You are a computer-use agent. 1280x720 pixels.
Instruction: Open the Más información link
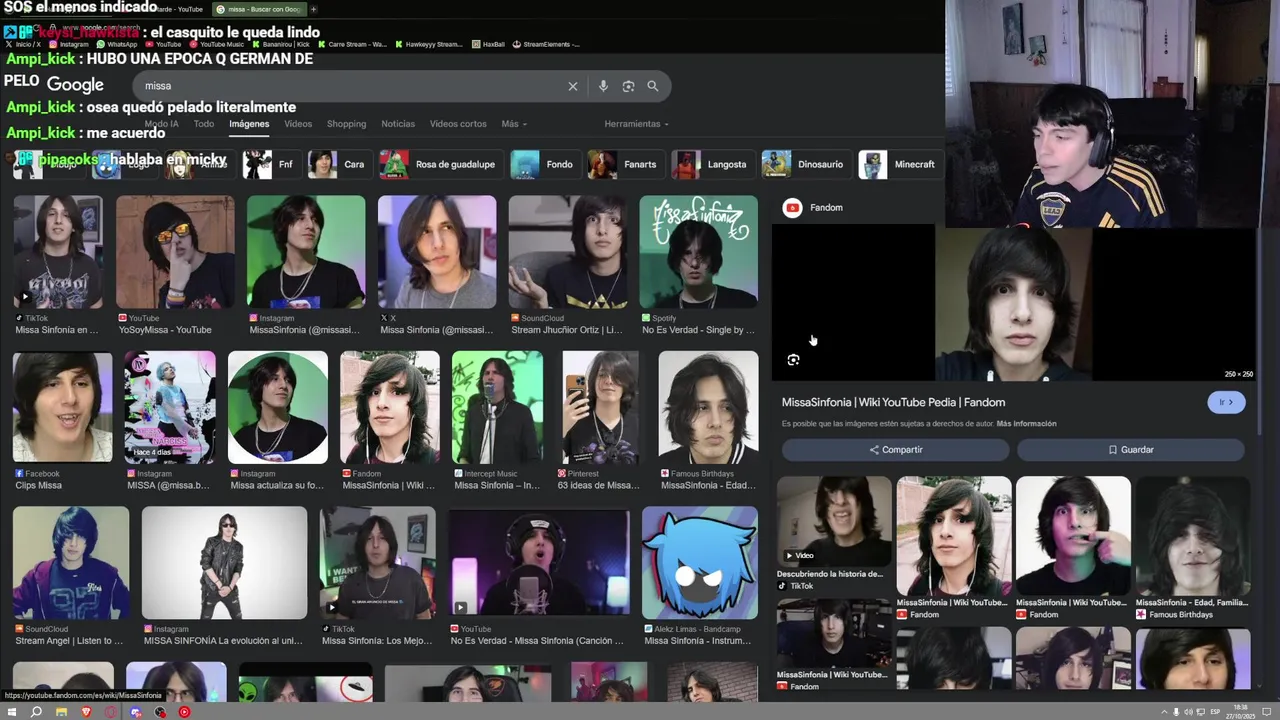point(1026,424)
